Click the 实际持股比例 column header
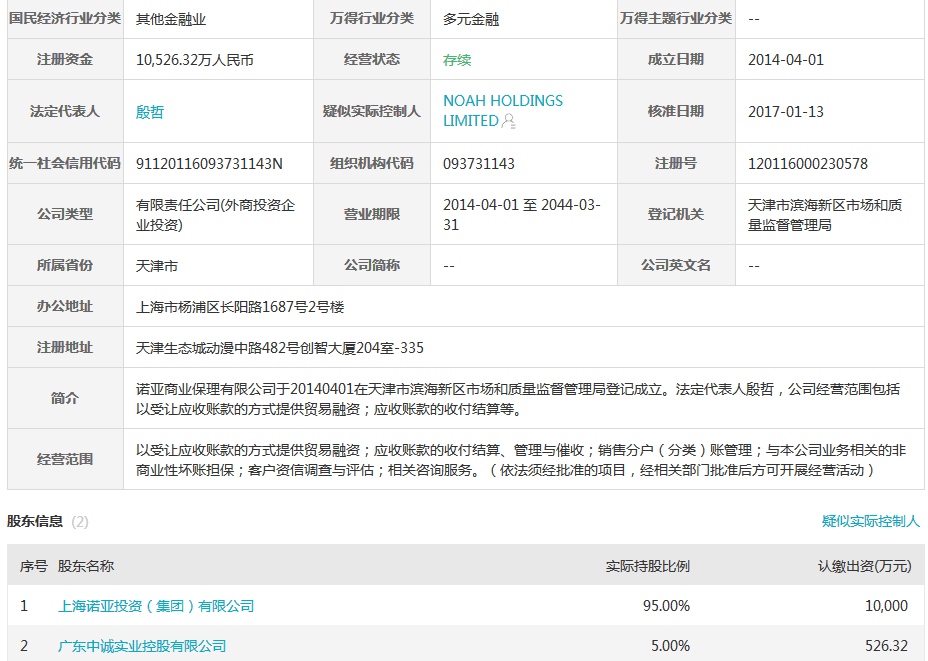The height and width of the screenshot is (661, 928). 647,566
